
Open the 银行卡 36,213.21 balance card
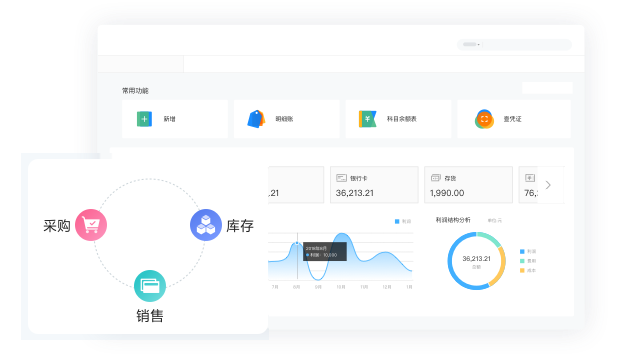click(374, 184)
